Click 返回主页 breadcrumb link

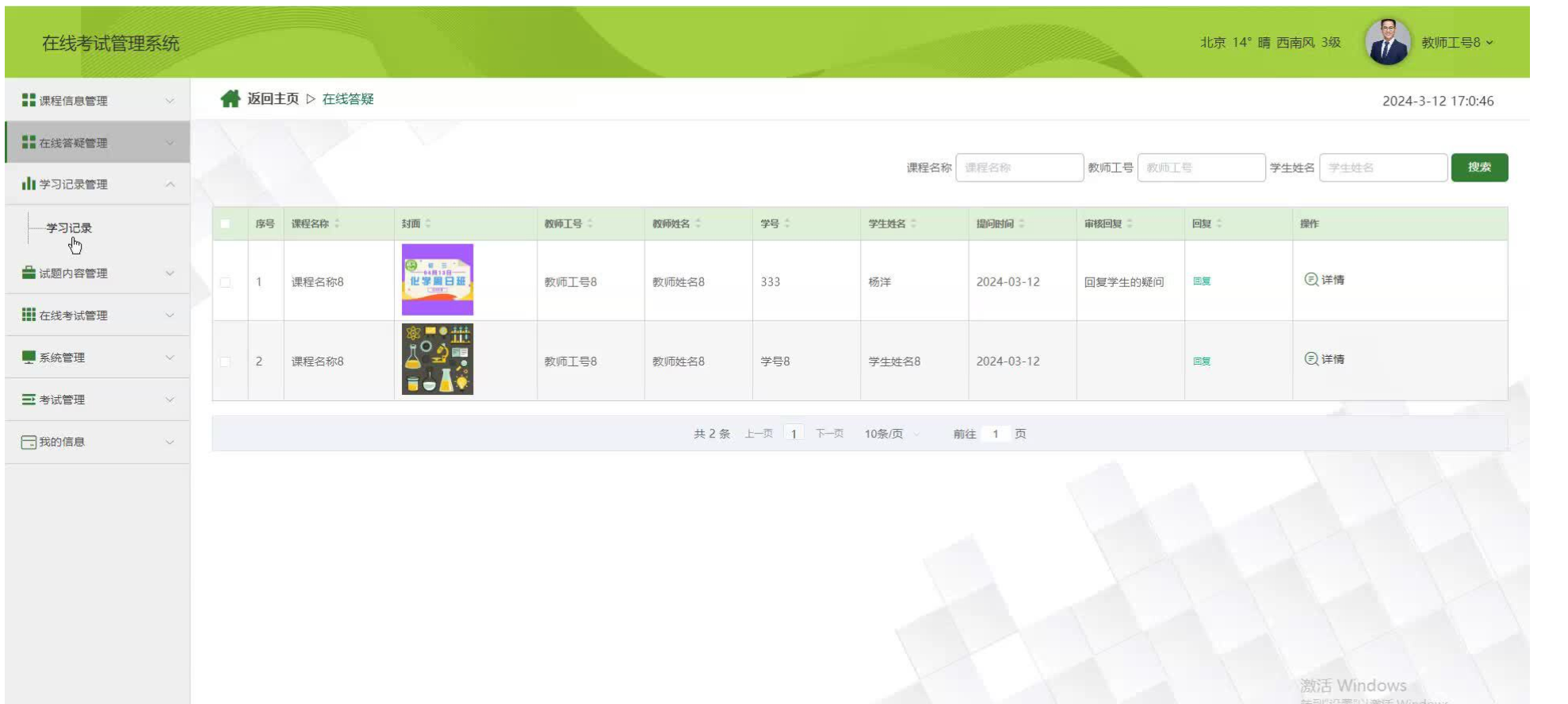tap(273, 98)
